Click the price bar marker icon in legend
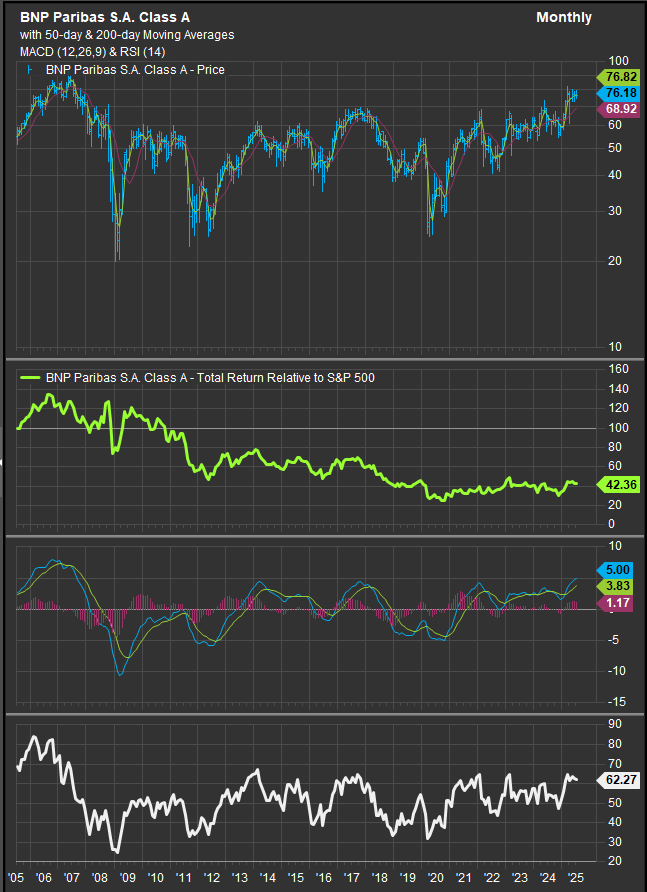Viewport: 647px width, 892px height. 30,70
